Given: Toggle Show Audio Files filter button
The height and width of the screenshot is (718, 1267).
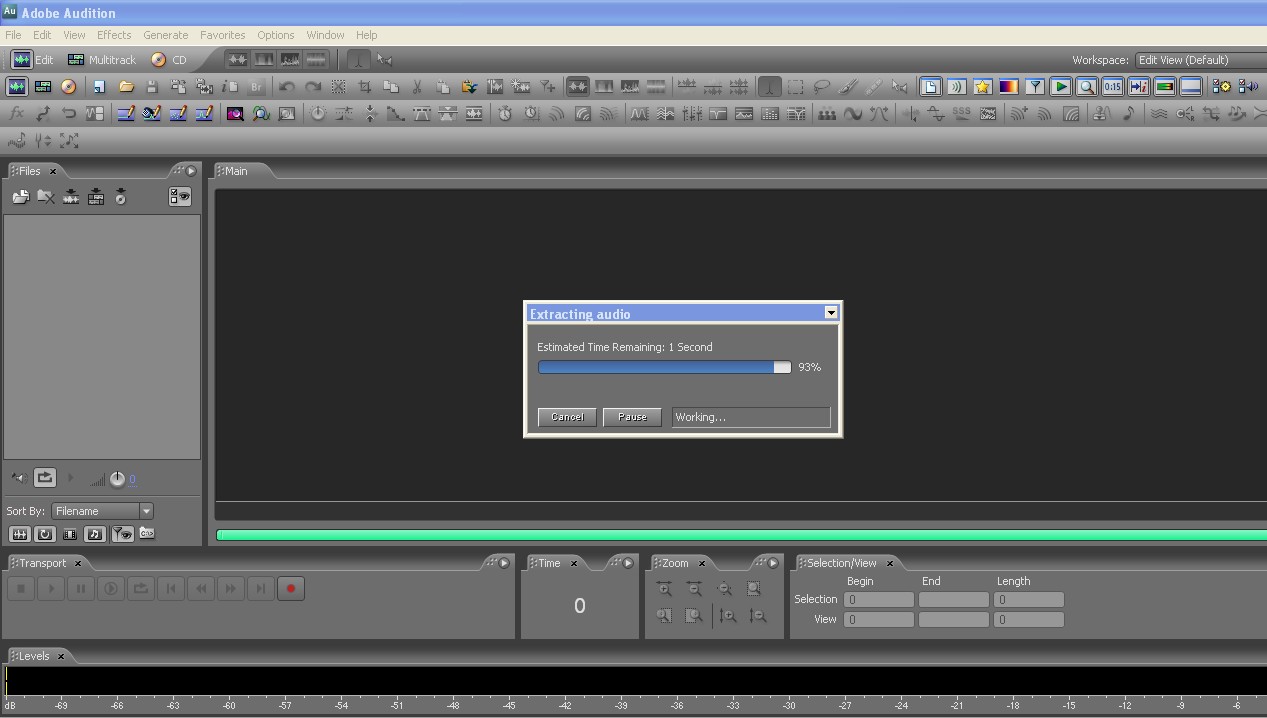Looking at the screenshot, I should coord(19,534).
